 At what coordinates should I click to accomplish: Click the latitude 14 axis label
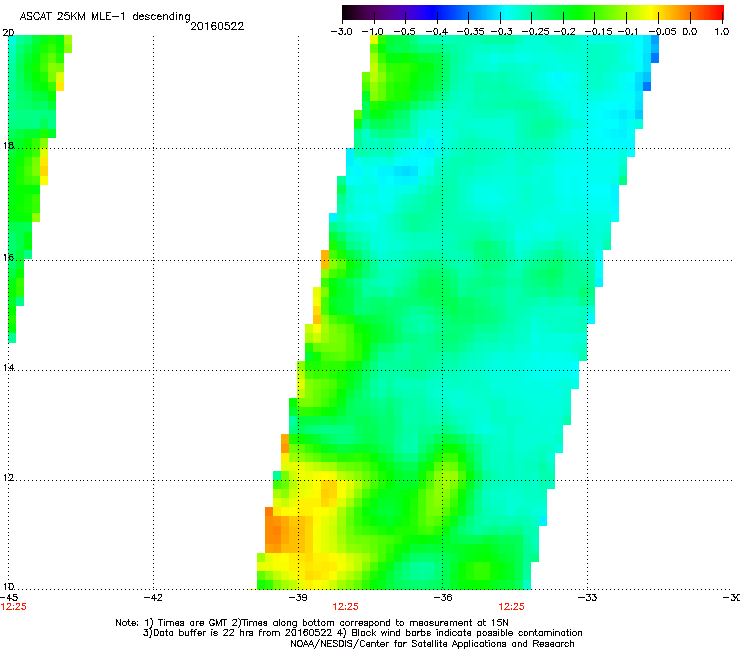[8, 367]
